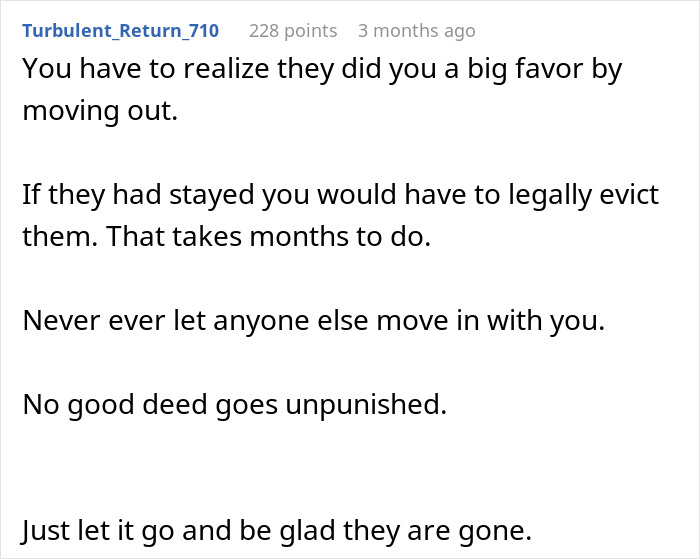Click the 228 points score label

293,31
